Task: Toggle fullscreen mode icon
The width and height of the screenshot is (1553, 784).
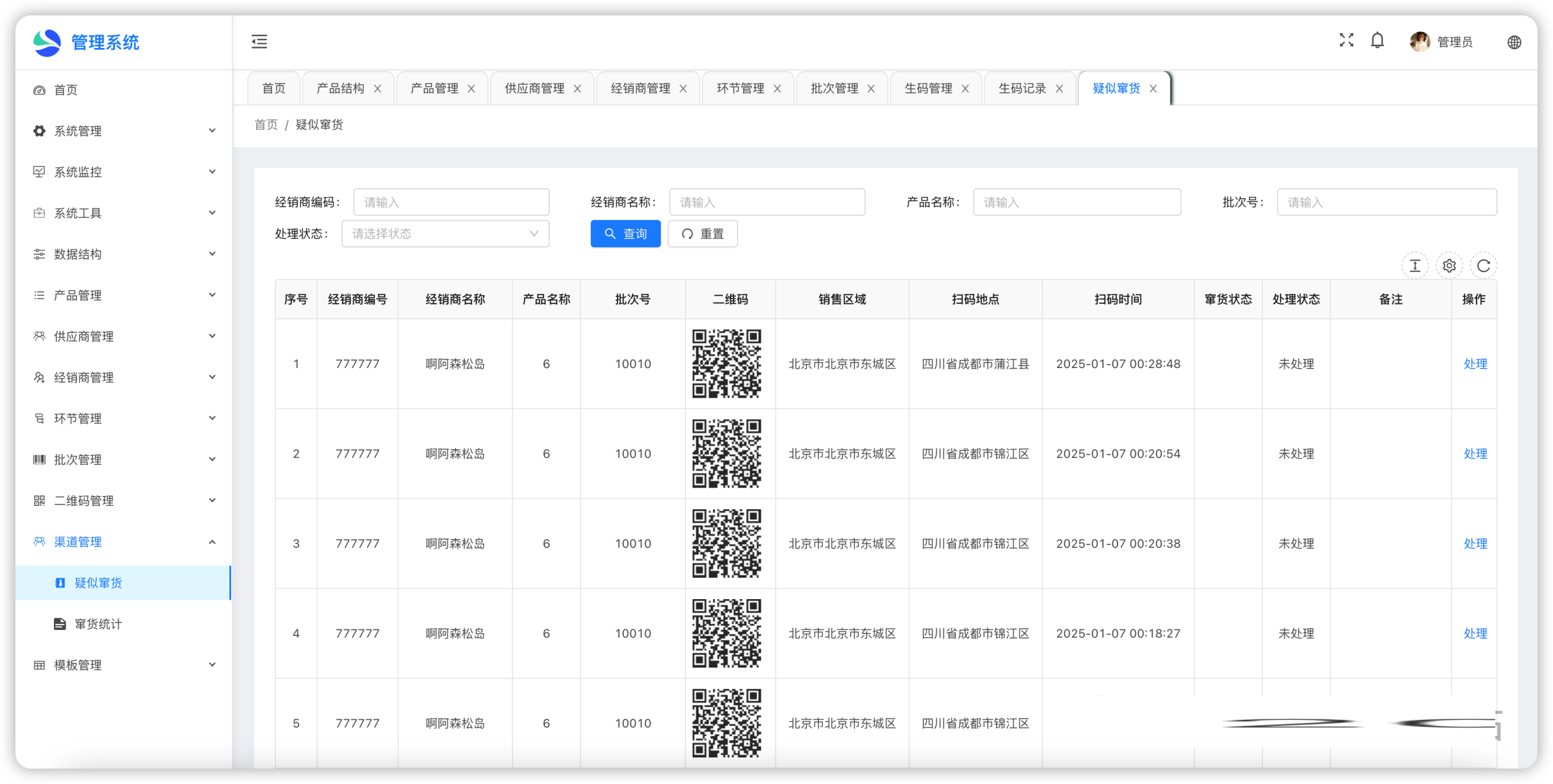Action: (x=1346, y=41)
